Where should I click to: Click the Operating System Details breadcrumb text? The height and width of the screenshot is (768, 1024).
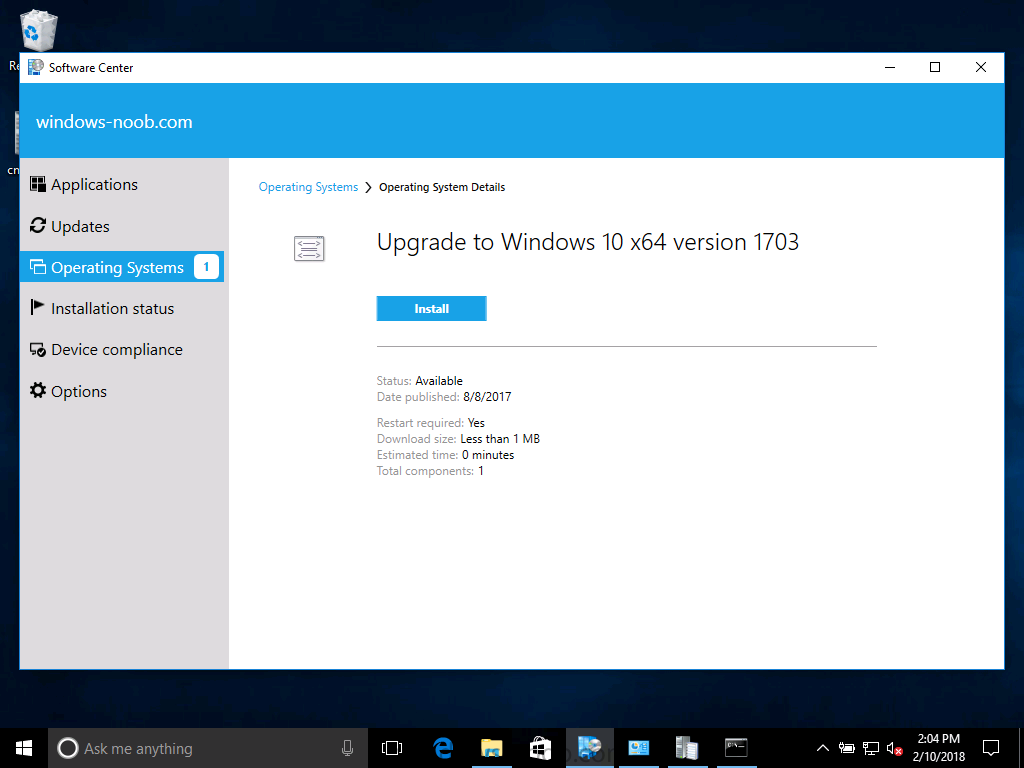442,187
